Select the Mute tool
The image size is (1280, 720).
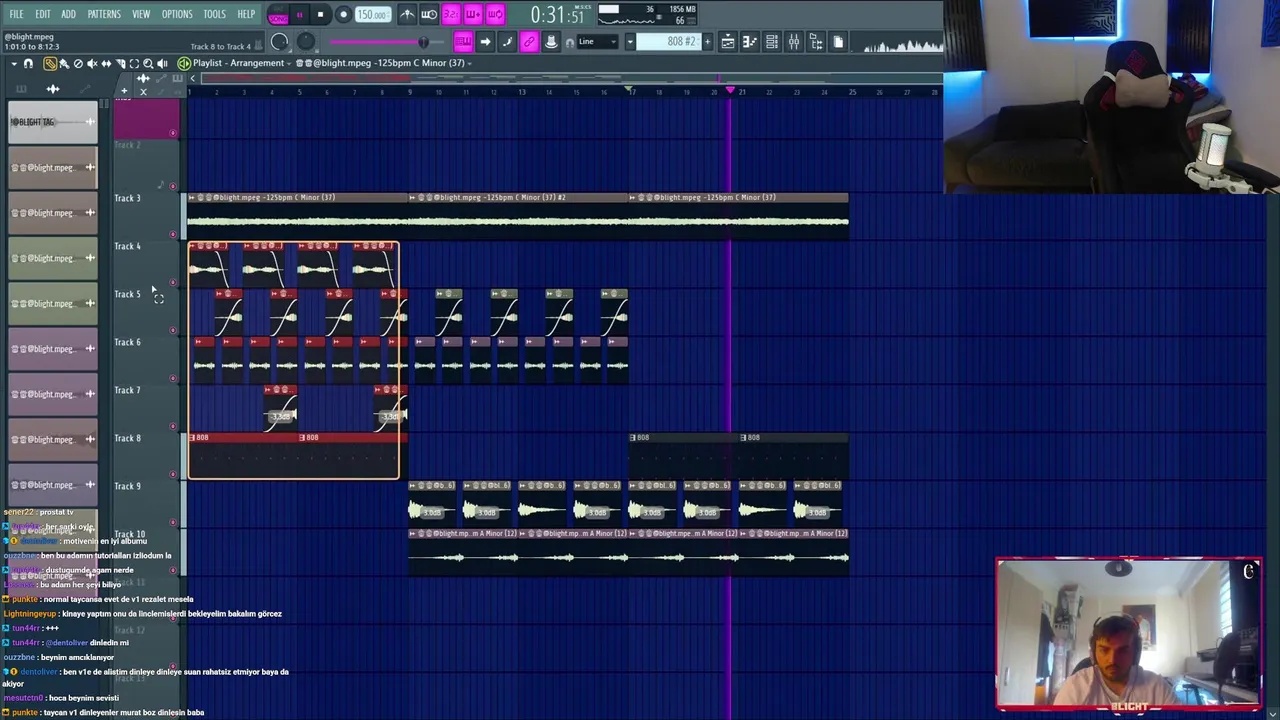click(x=92, y=64)
